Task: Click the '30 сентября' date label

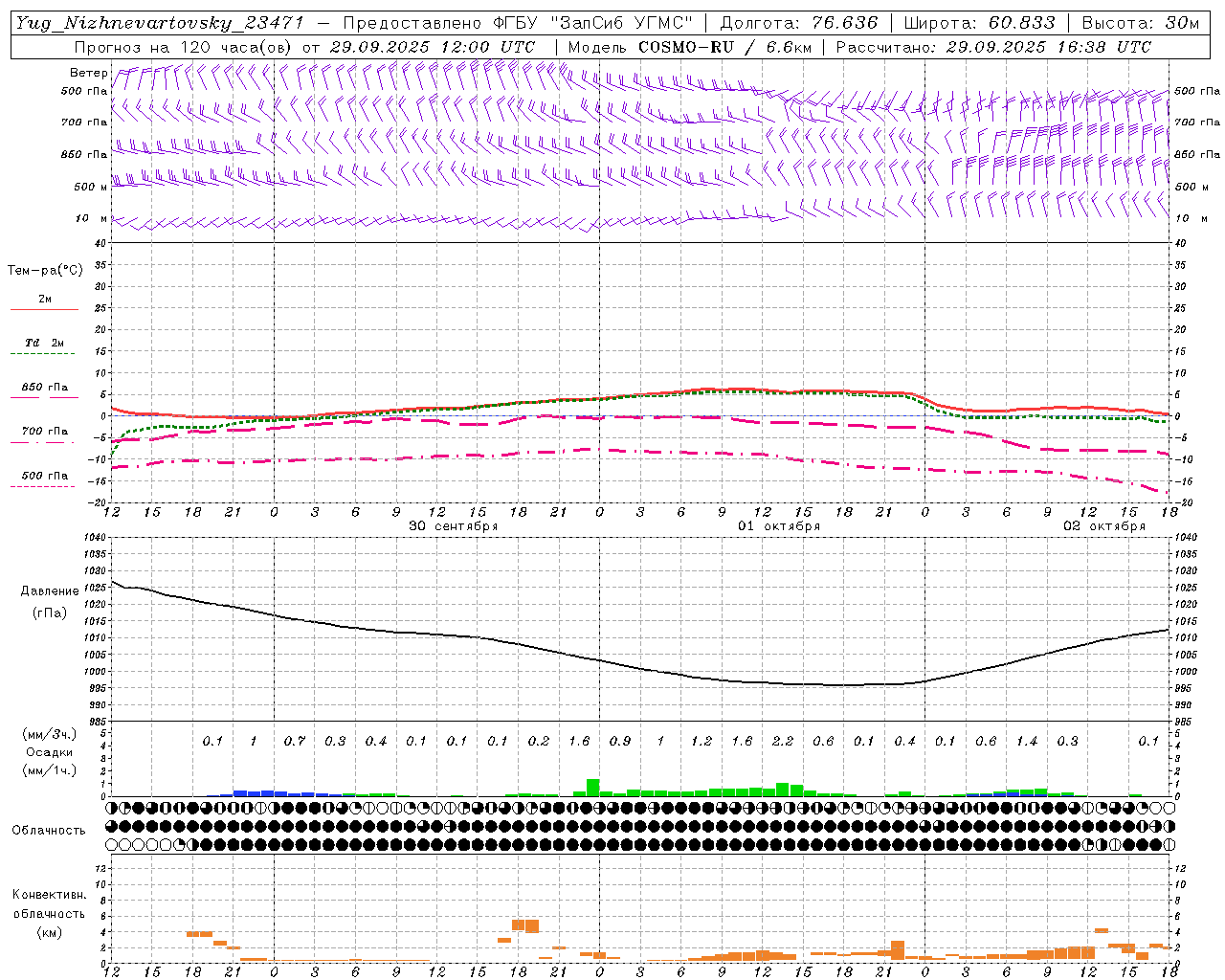Action: [454, 526]
